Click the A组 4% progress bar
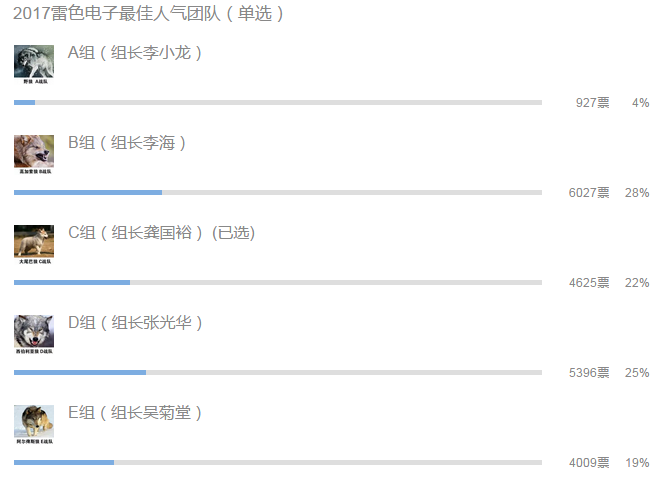 pos(278,103)
